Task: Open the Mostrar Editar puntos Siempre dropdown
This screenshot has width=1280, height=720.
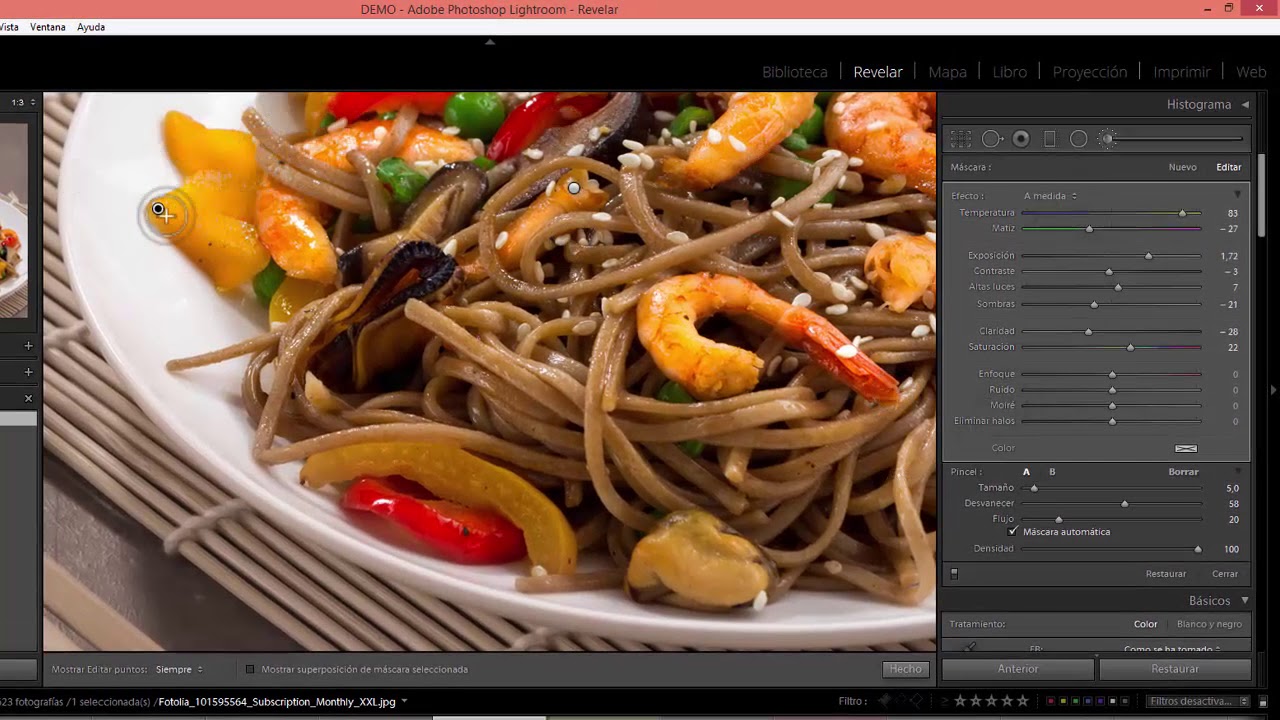Action: (179, 669)
